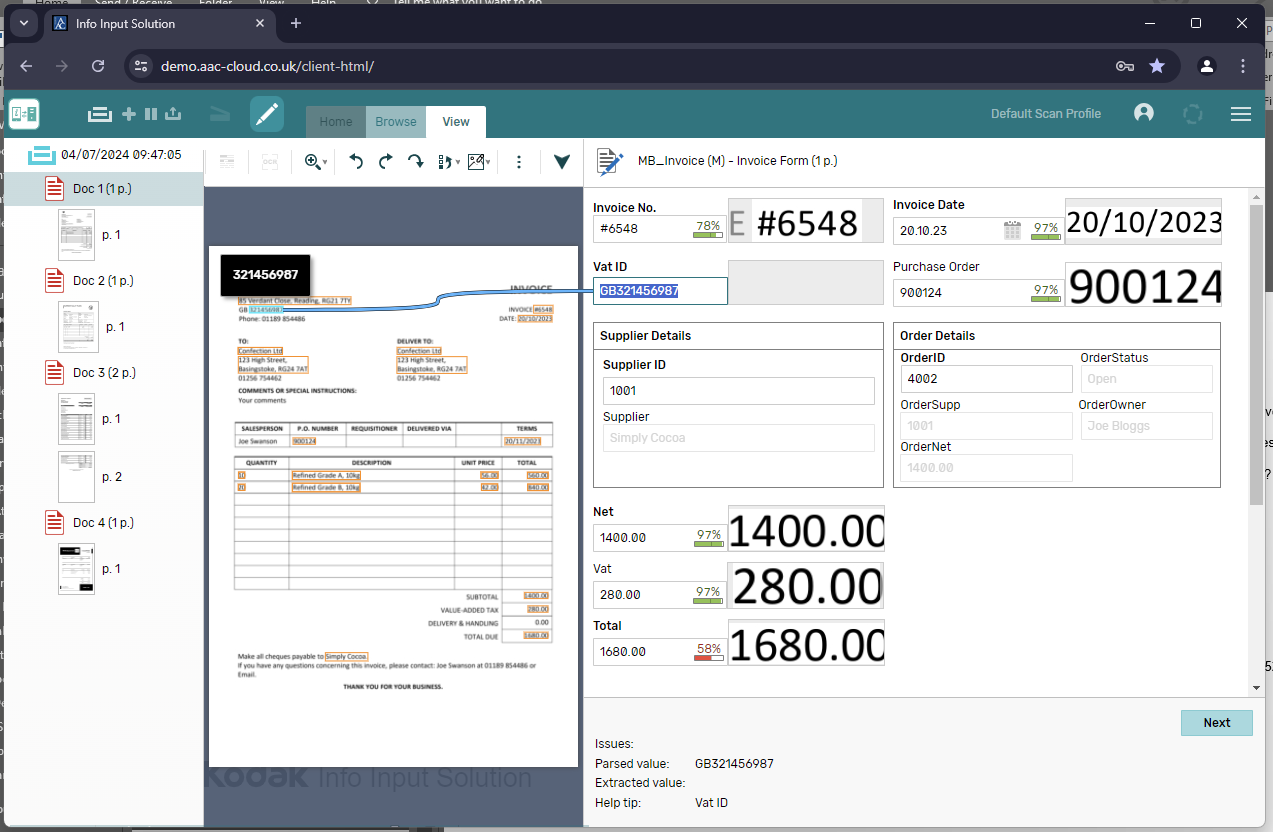The image size is (1273, 832).
Task: Click the sync refresh circle icon
Action: coord(1192,114)
